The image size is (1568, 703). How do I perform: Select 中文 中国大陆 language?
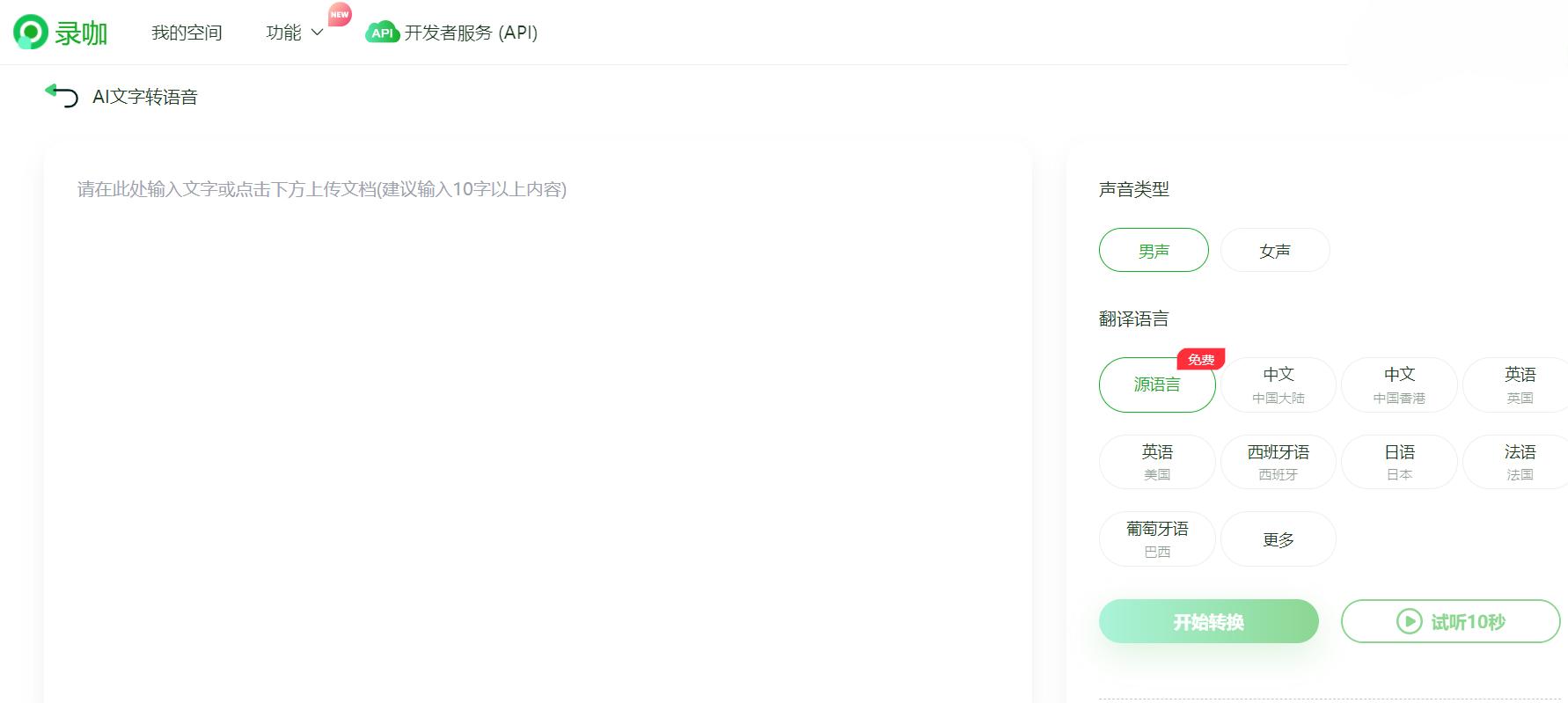pyautogui.click(x=1278, y=384)
